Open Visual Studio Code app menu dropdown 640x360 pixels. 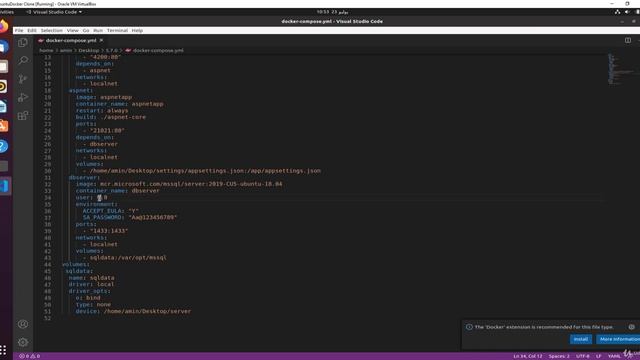tap(54, 12)
